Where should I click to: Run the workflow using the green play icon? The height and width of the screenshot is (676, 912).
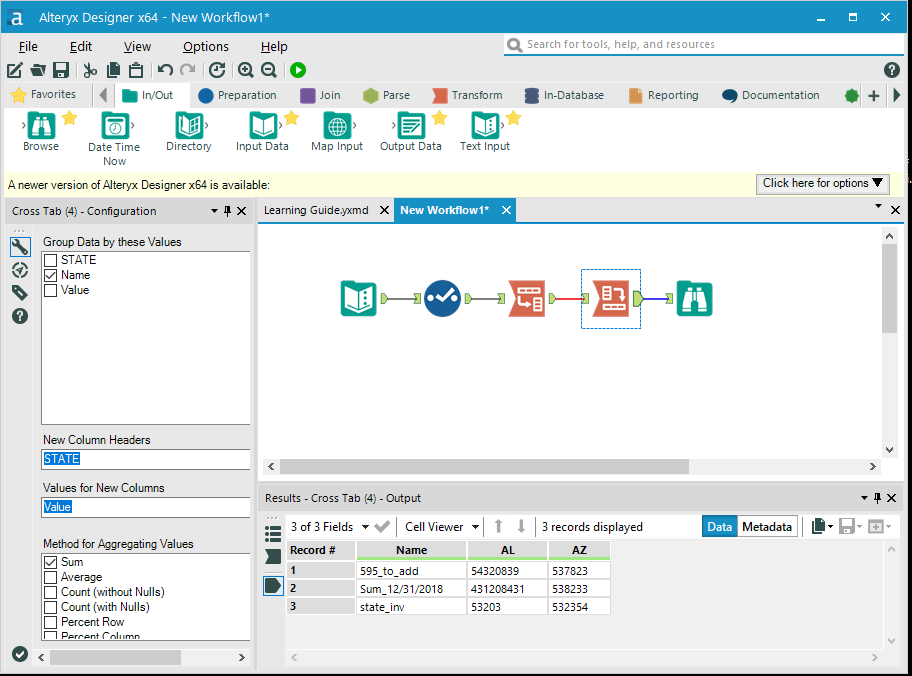(296, 70)
